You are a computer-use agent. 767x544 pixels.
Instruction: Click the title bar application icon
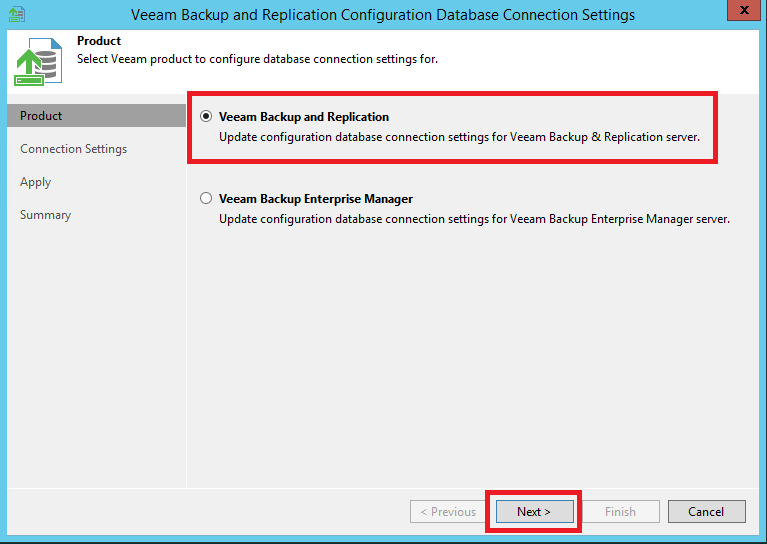pyautogui.click(x=17, y=14)
